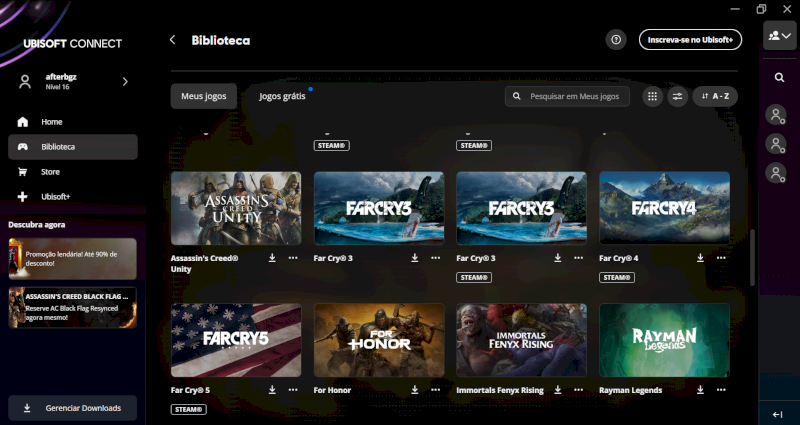Viewport: 800px width, 425px height.
Task: Collapse the right panel with arrow icon
Action: 778,414
